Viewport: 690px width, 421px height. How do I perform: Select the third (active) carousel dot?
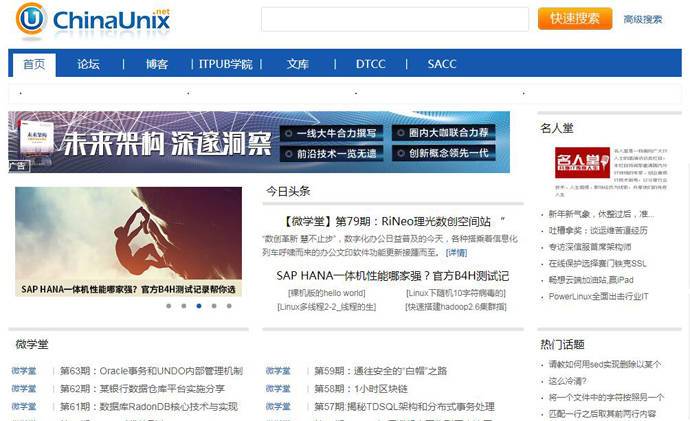click(199, 306)
